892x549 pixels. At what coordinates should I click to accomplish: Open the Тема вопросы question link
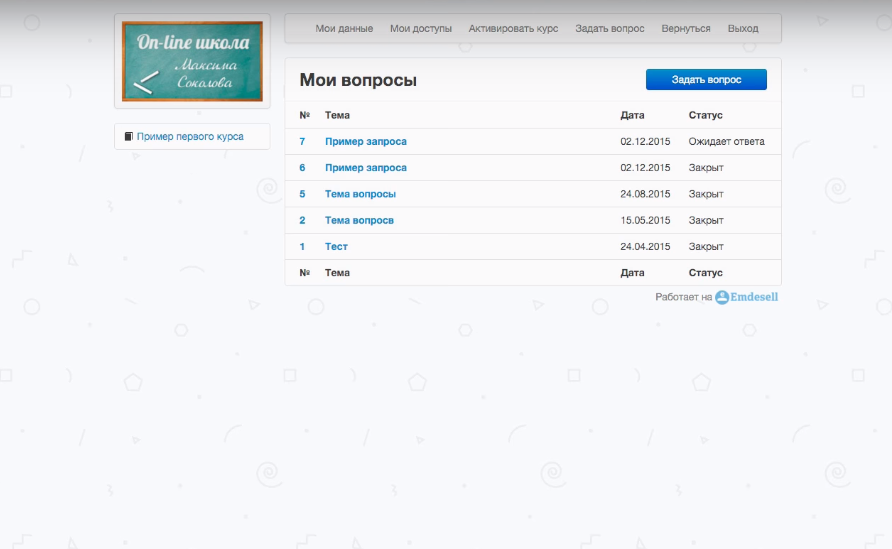(x=360, y=194)
